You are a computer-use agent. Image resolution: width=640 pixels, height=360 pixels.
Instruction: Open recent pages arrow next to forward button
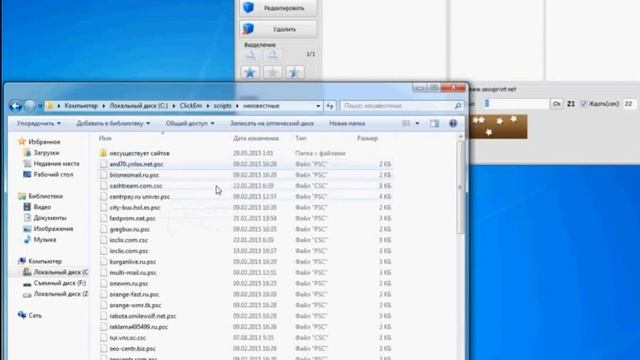point(40,106)
